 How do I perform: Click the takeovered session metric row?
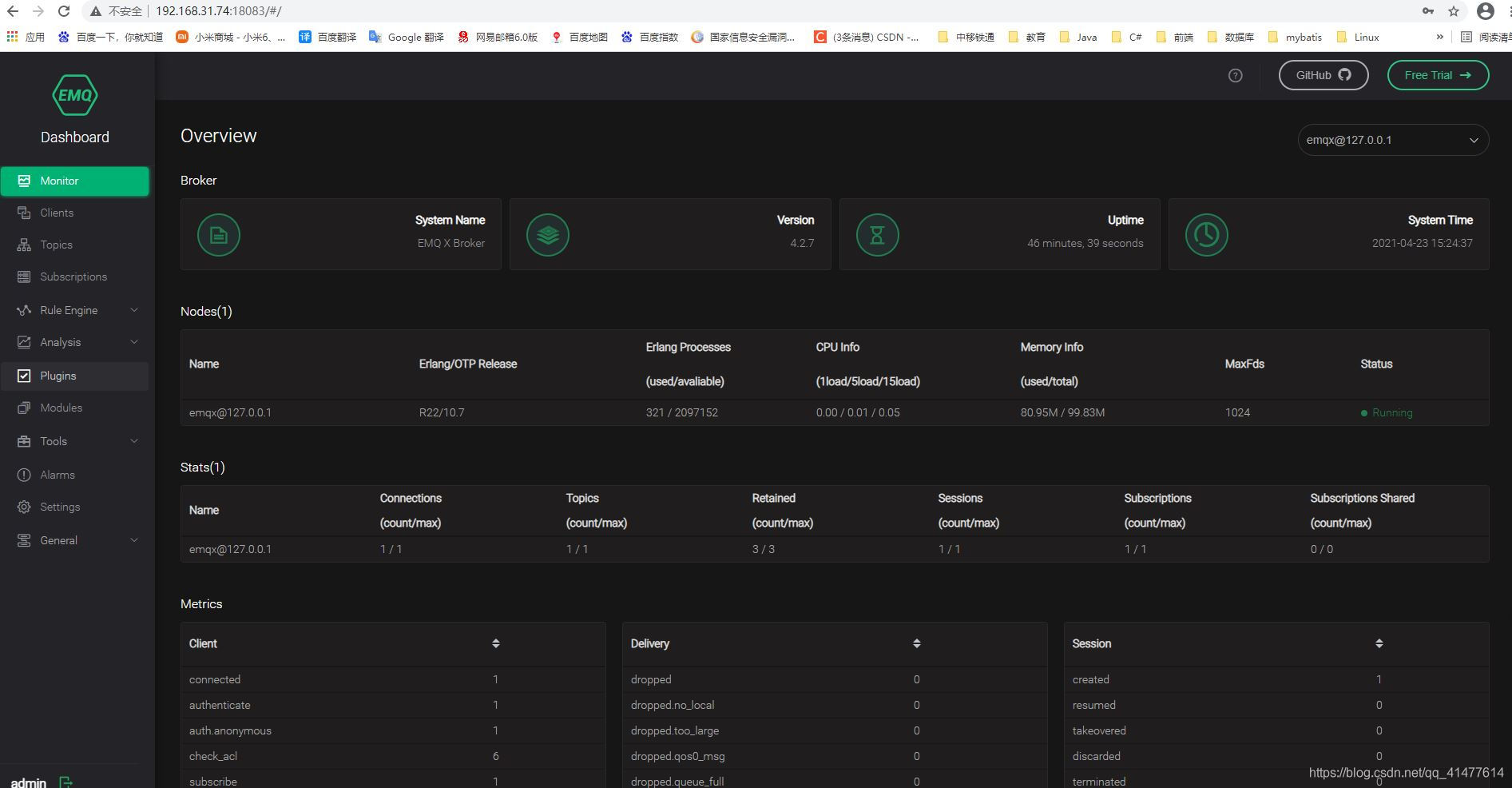coord(1276,730)
